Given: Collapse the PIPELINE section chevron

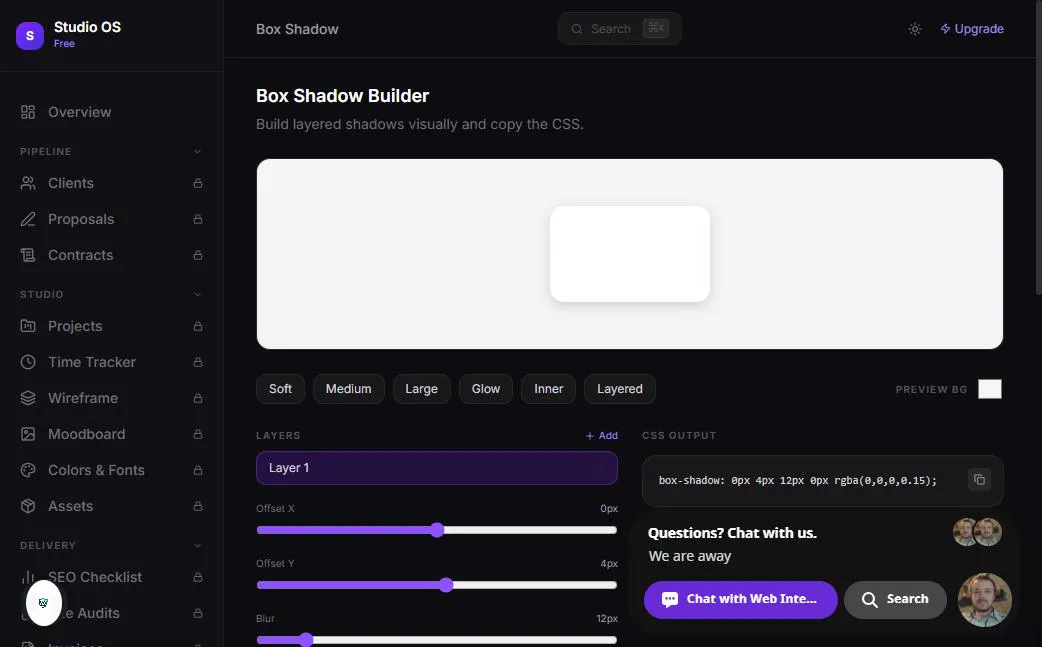Looking at the screenshot, I should pos(197,151).
